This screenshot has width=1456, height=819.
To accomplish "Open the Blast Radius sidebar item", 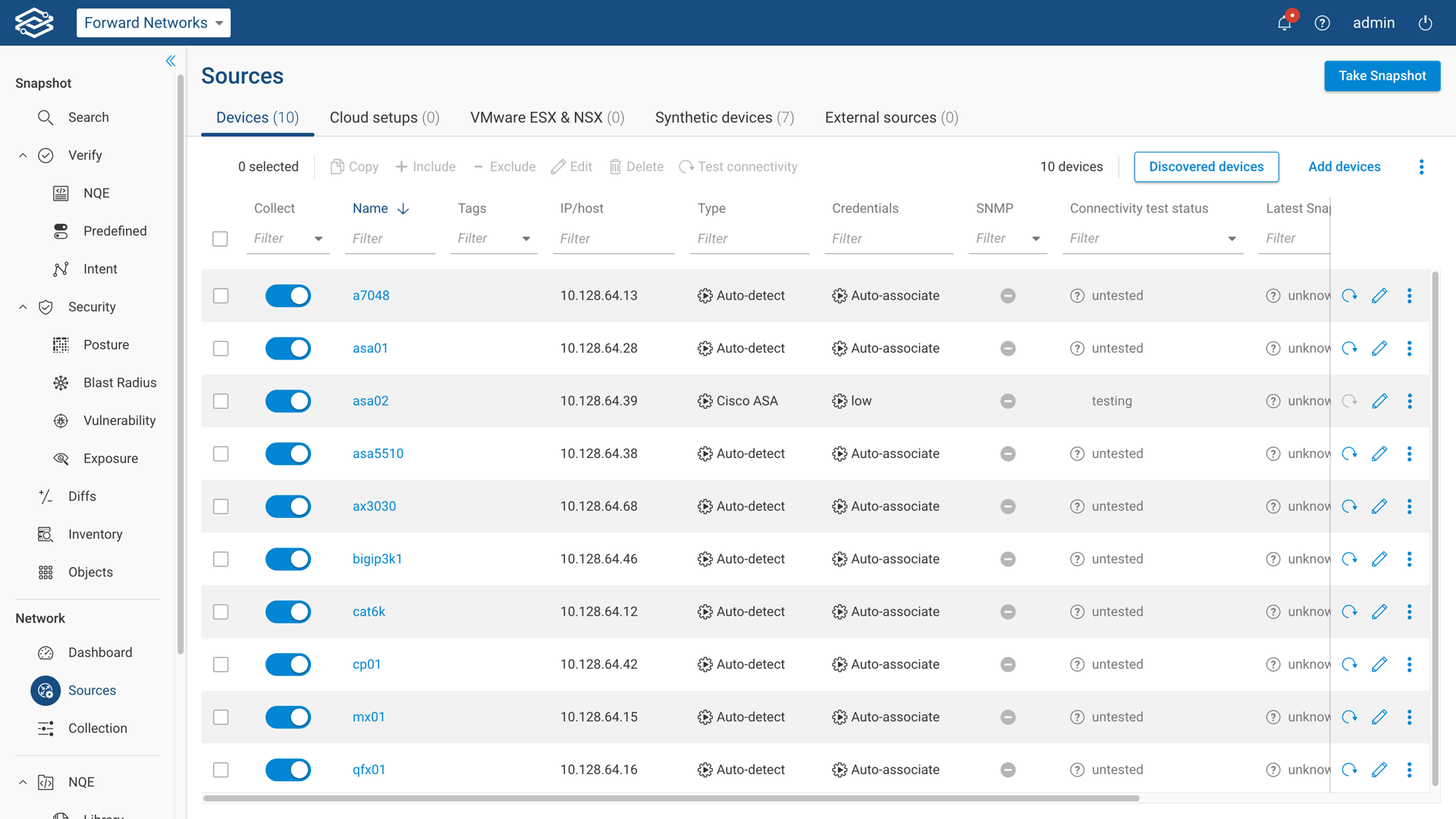I will (x=120, y=382).
